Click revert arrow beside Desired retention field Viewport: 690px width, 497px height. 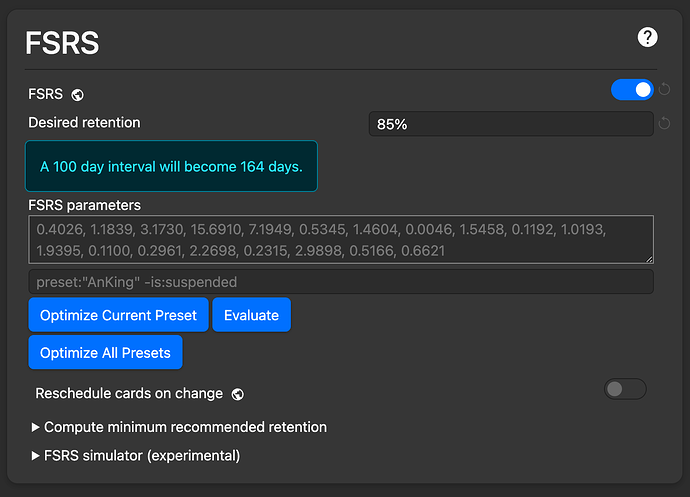664,124
